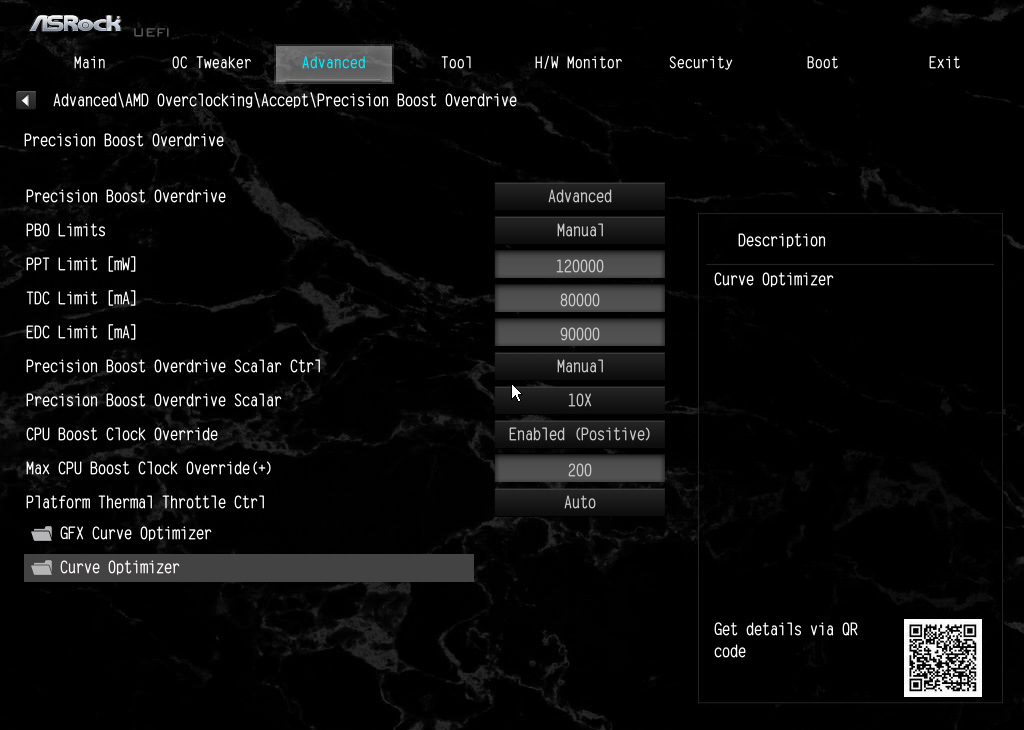The height and width of the screenshot is (730, 1024).
Task: Click the Curve Optimizer folder icon
Action: click(x=41, y=568)
